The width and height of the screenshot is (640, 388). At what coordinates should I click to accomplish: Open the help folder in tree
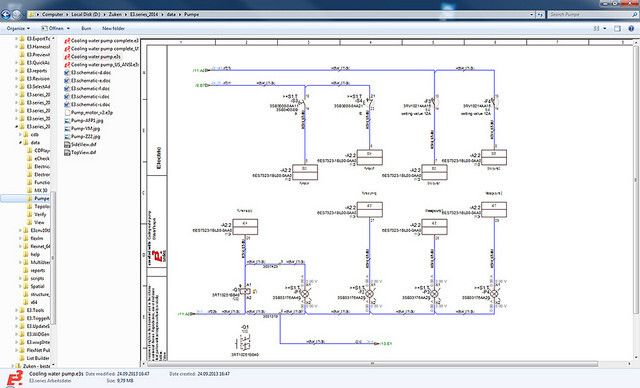(31, 254)
